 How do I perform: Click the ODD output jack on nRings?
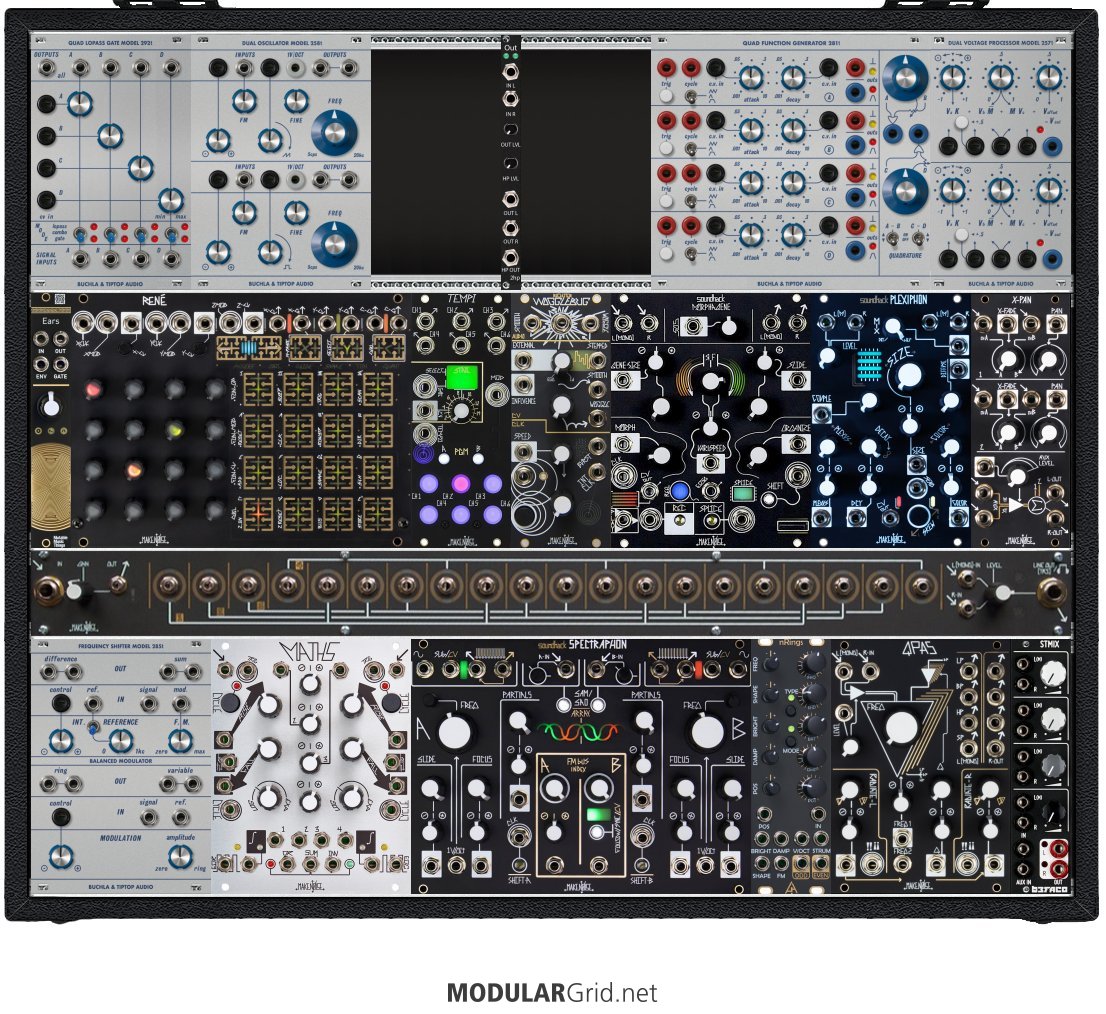(x=801, y=865)
